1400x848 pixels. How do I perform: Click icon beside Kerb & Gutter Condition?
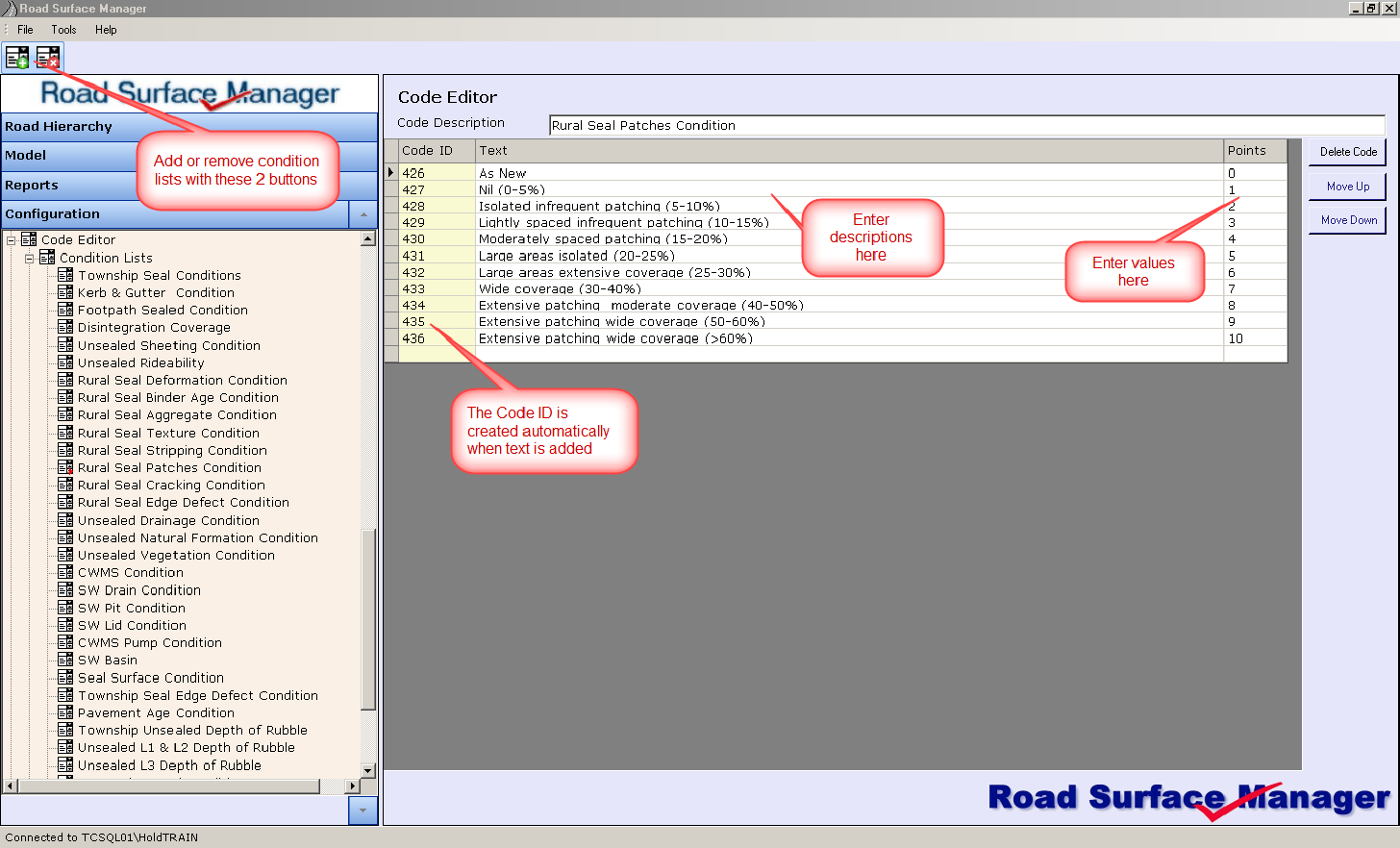pos(65,292)
